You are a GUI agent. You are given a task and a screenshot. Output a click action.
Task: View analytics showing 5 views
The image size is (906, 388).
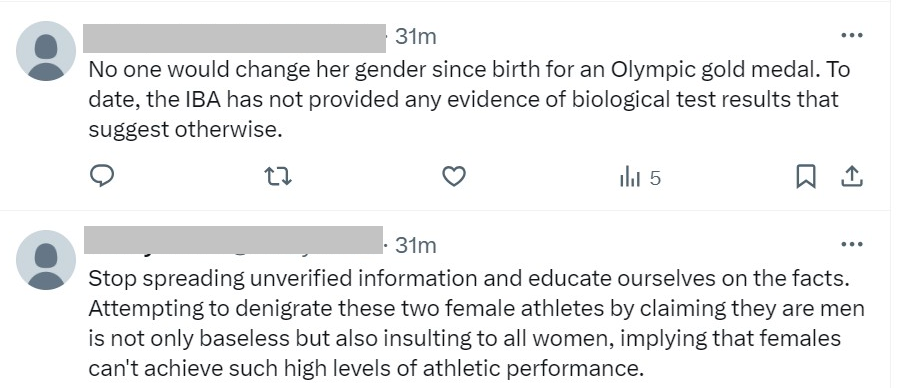tap(640, 177)
